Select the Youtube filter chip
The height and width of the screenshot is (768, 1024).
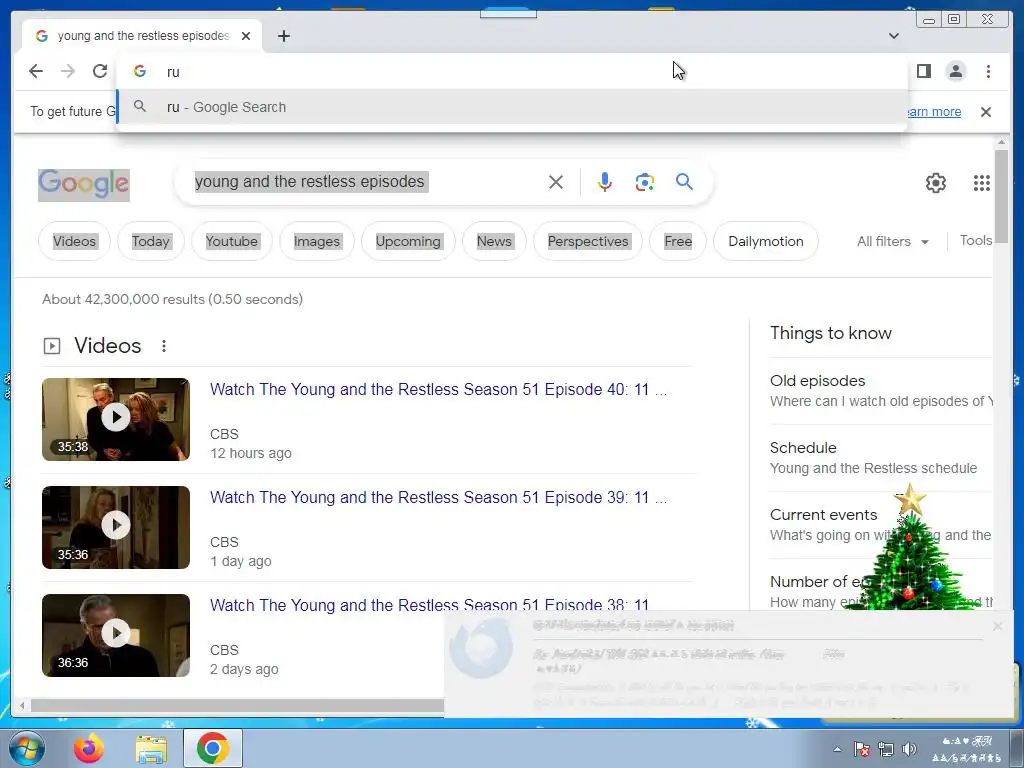coord(232,241)
